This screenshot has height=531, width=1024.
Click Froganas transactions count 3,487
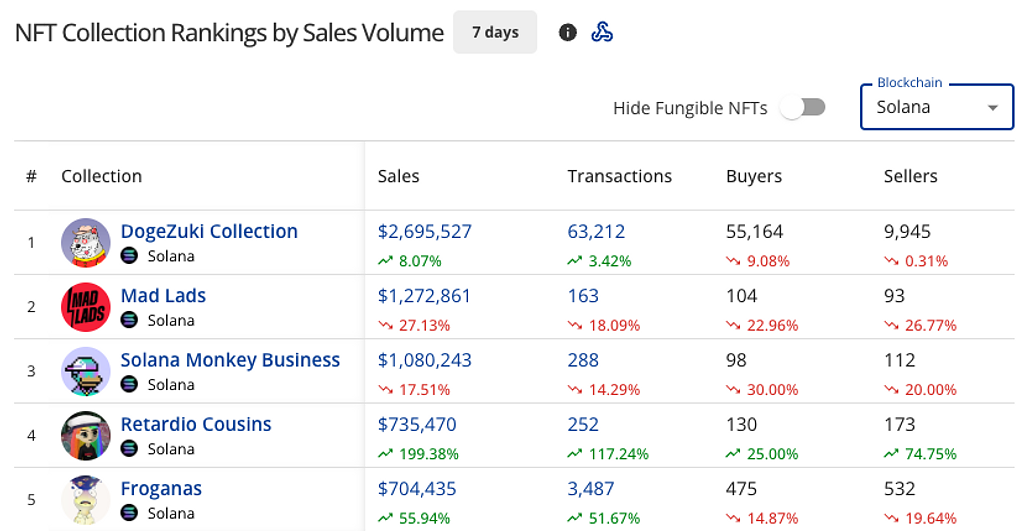click(590, 489)
